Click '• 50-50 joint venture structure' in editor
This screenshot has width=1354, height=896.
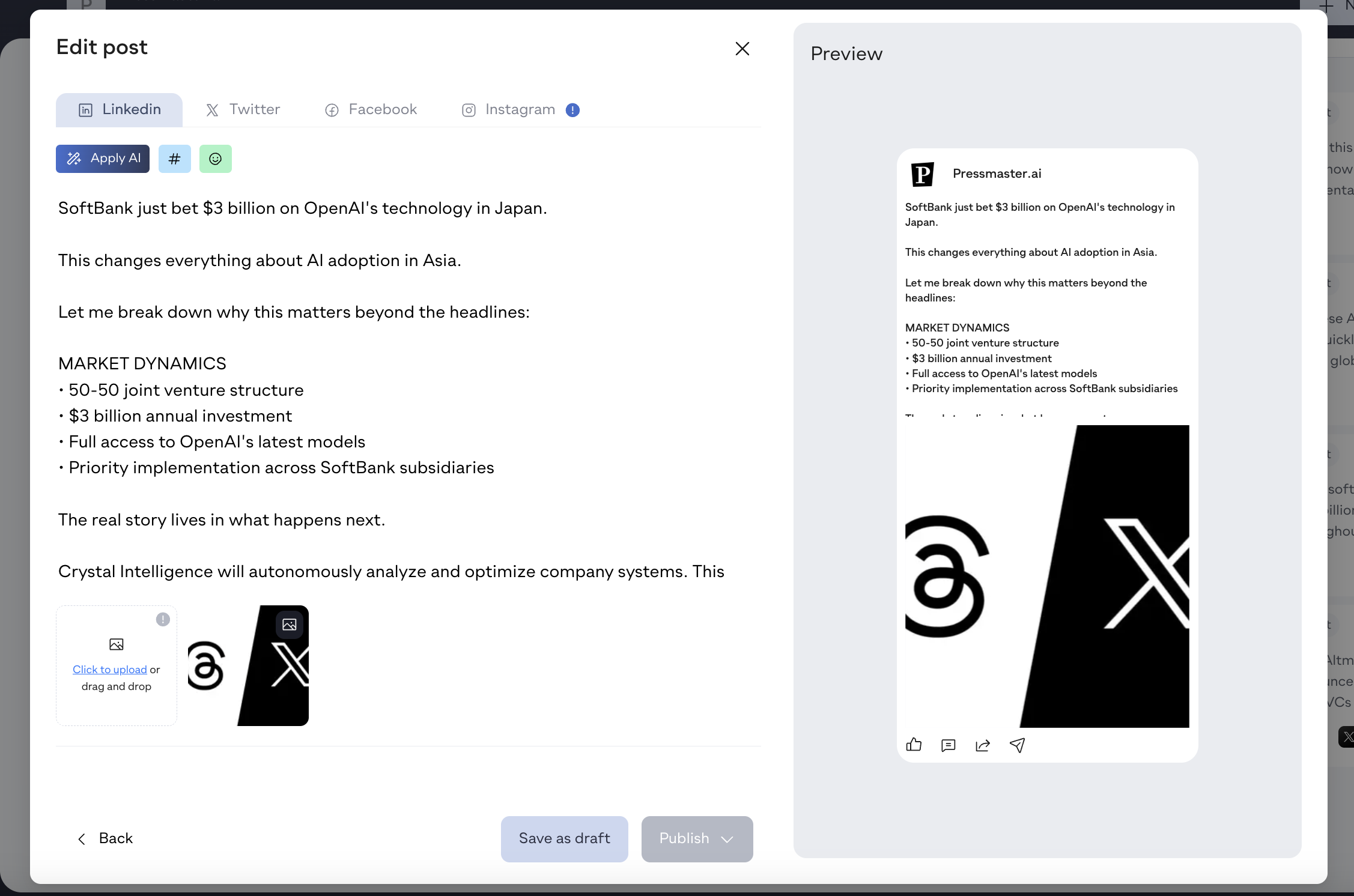tap(181, 390)
